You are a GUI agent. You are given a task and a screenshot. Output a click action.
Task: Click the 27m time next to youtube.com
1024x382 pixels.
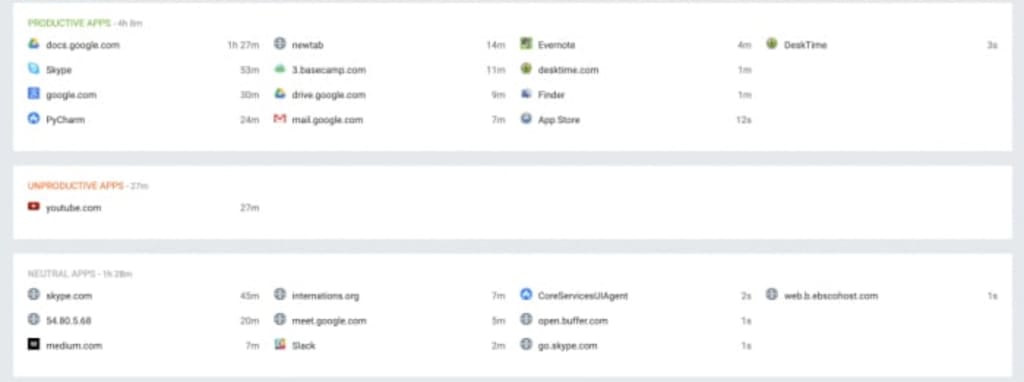pos(250,208)
